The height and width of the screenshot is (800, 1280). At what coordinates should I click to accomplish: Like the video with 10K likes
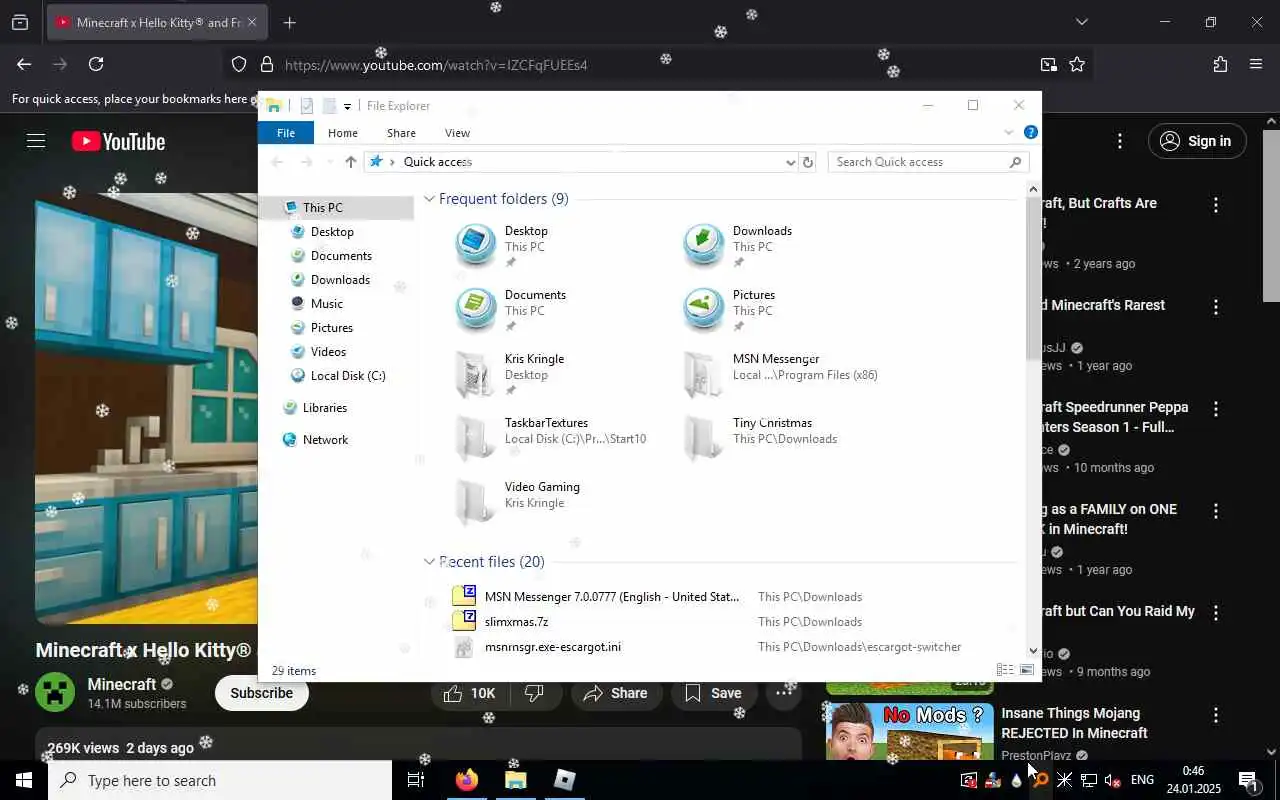coord(470,693)
